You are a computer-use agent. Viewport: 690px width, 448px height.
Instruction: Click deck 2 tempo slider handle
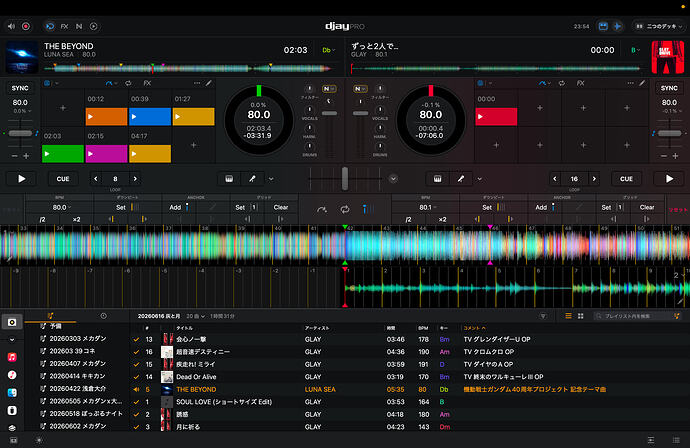click(x=669, y=133)
